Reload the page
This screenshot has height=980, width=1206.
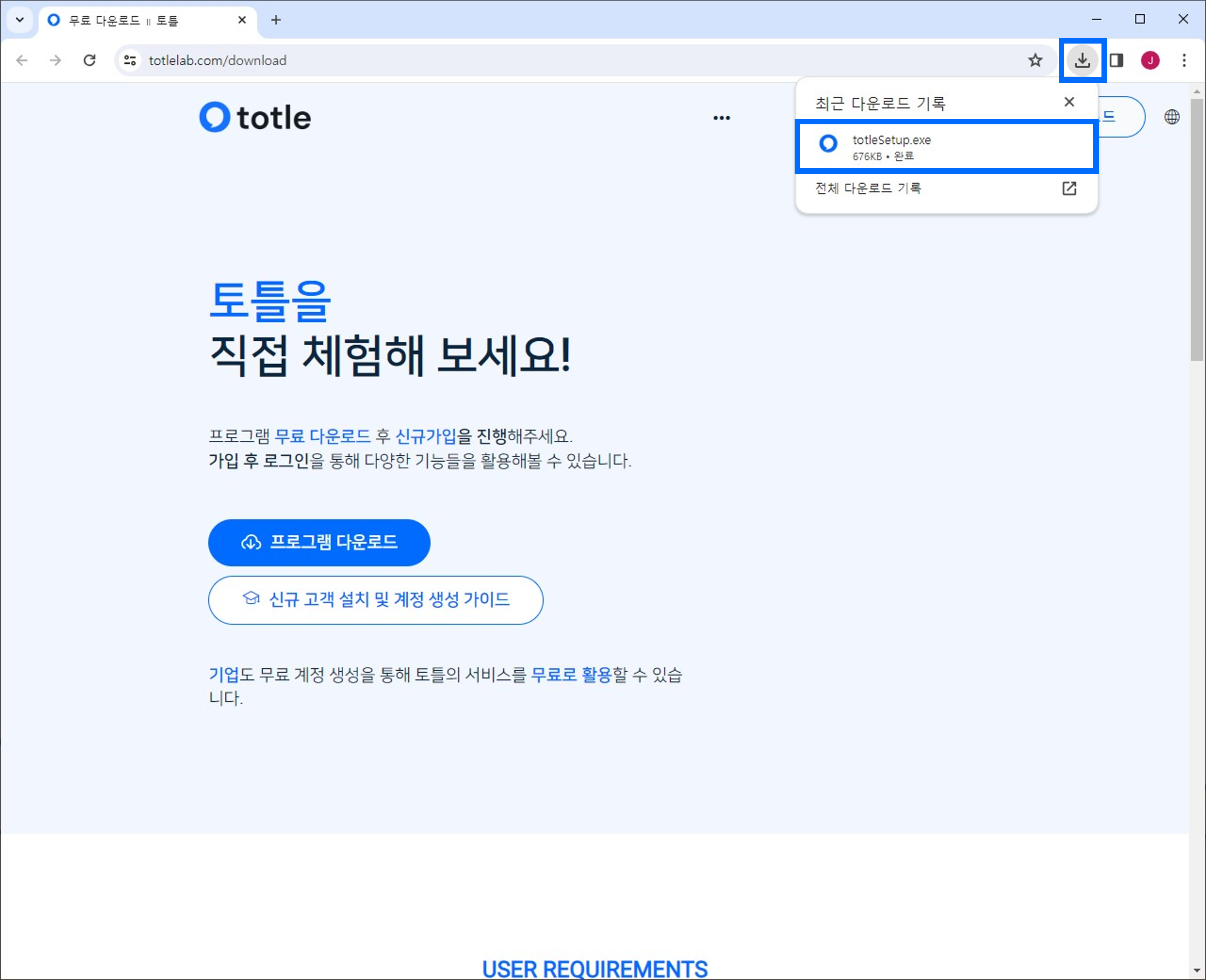point(89,61)
